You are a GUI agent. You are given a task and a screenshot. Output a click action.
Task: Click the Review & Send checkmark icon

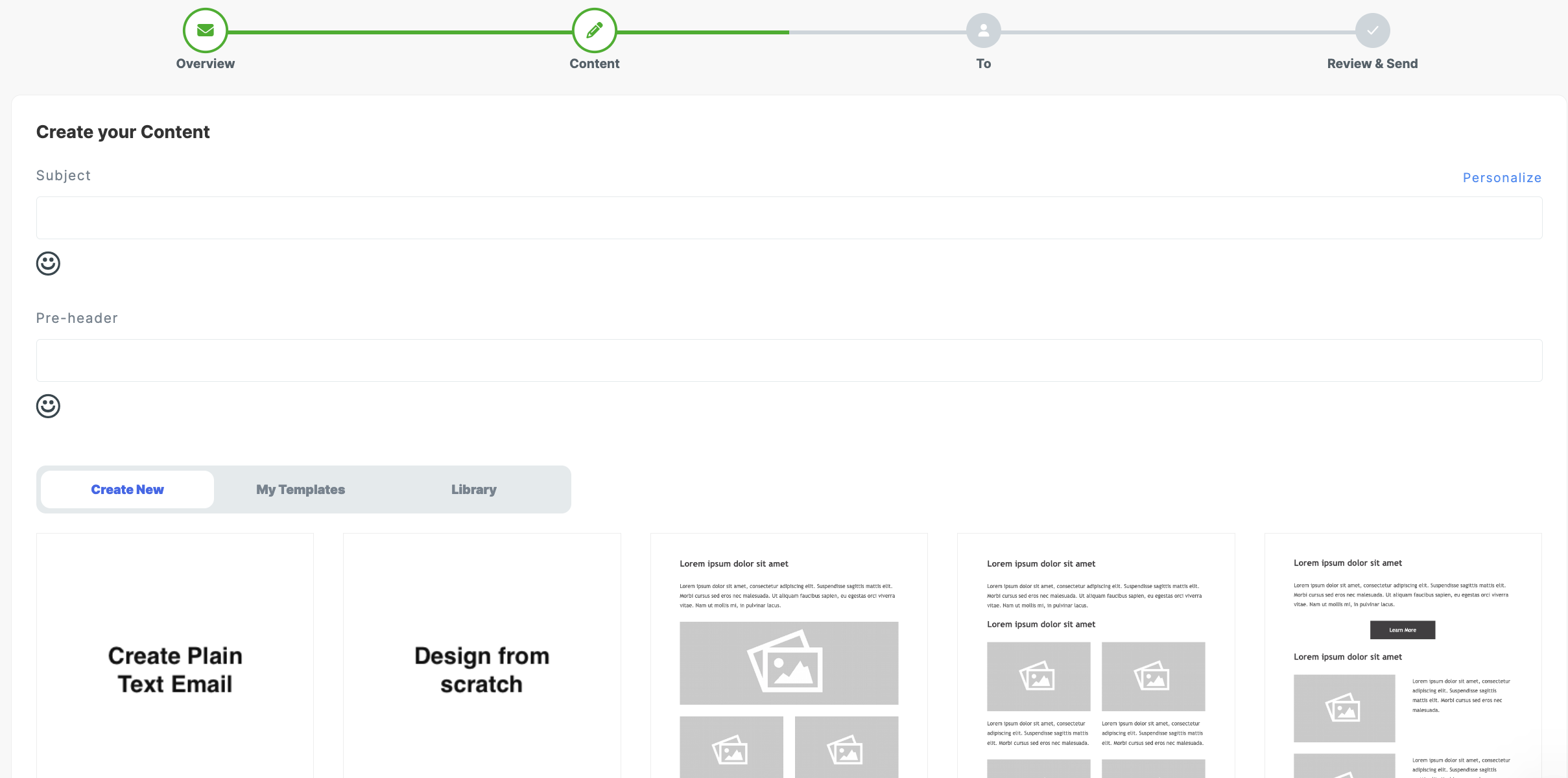coord(1372,30)
